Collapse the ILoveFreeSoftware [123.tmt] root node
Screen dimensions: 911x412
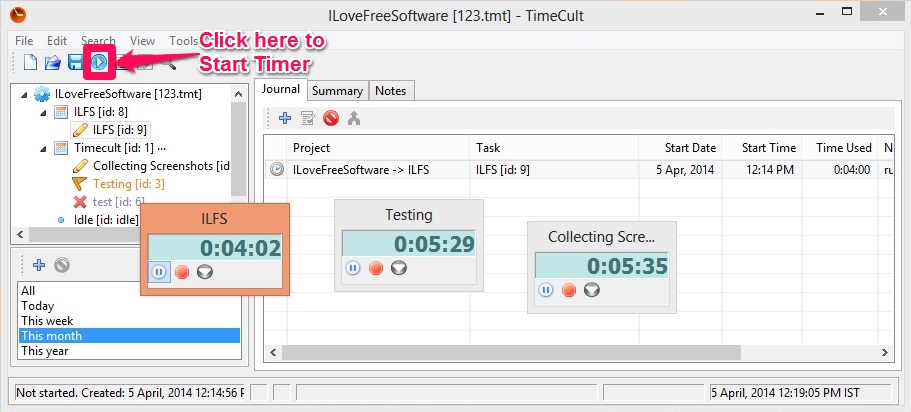point(24,95)
